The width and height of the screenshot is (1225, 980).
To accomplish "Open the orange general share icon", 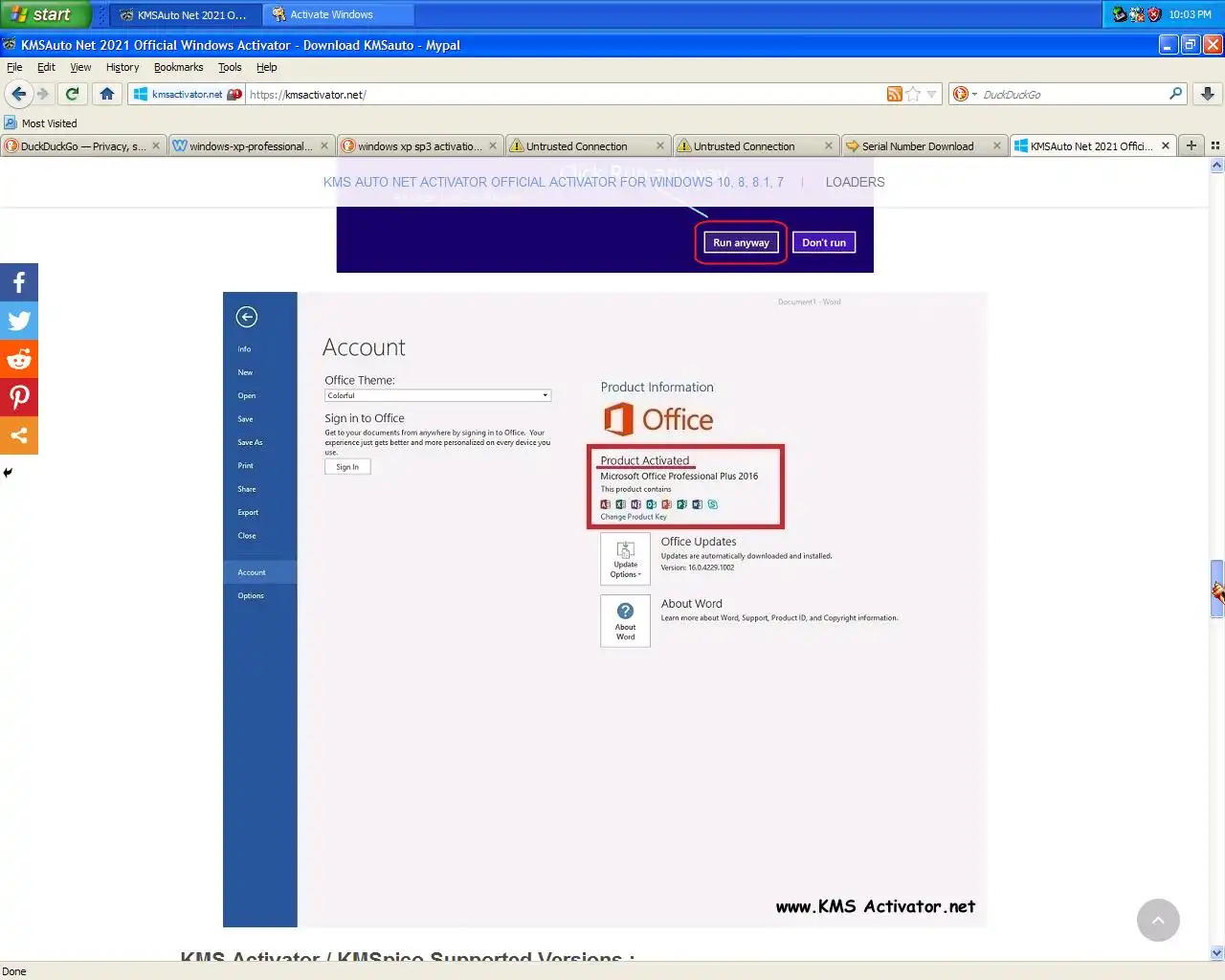I will [19, 435].
